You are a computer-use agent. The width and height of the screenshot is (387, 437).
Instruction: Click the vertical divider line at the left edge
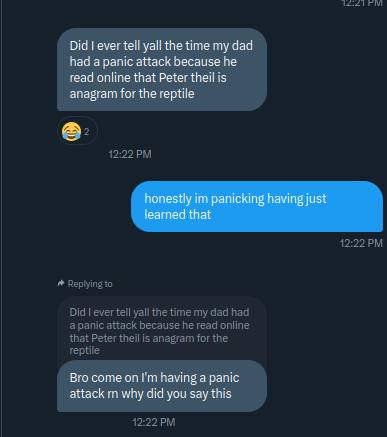(1, 218)
